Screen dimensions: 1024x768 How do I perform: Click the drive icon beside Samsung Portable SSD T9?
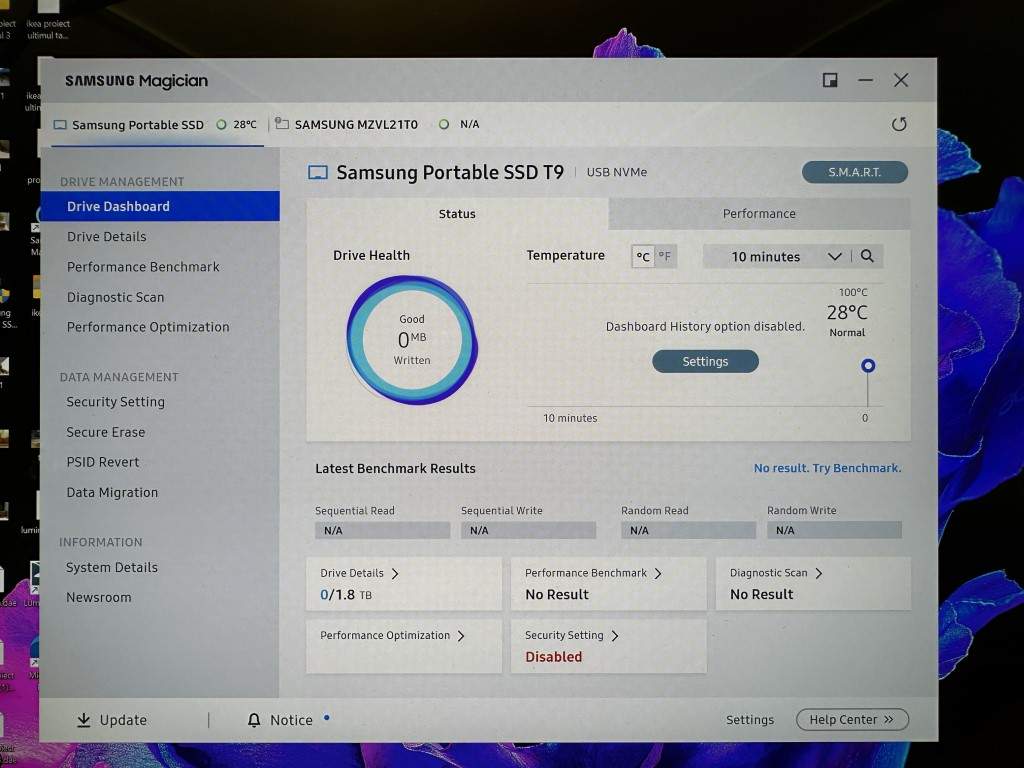pyautogui.click(x=318, y=173)
